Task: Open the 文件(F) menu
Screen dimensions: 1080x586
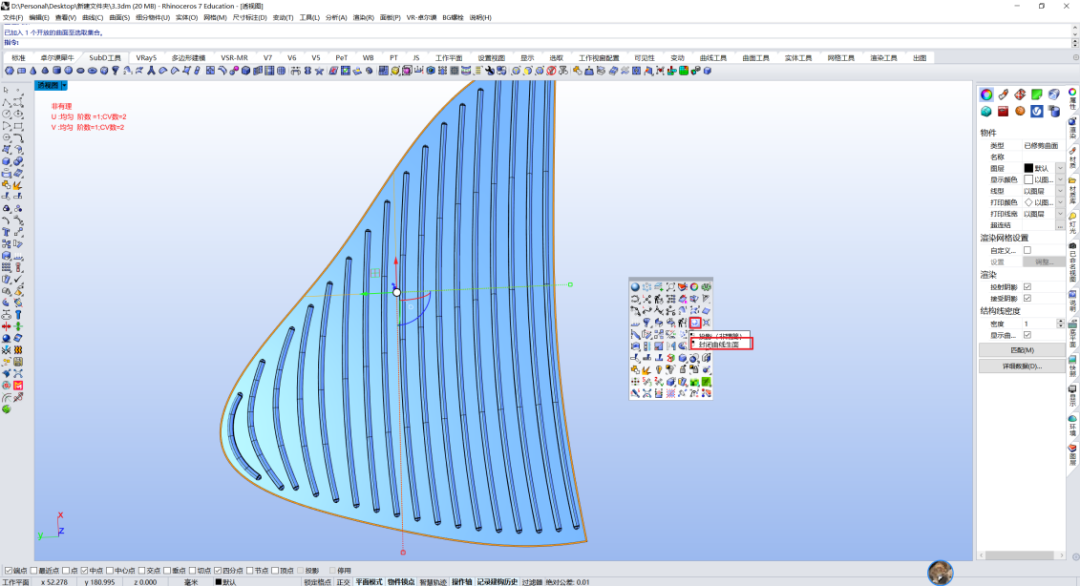Action: click(12, 18)
